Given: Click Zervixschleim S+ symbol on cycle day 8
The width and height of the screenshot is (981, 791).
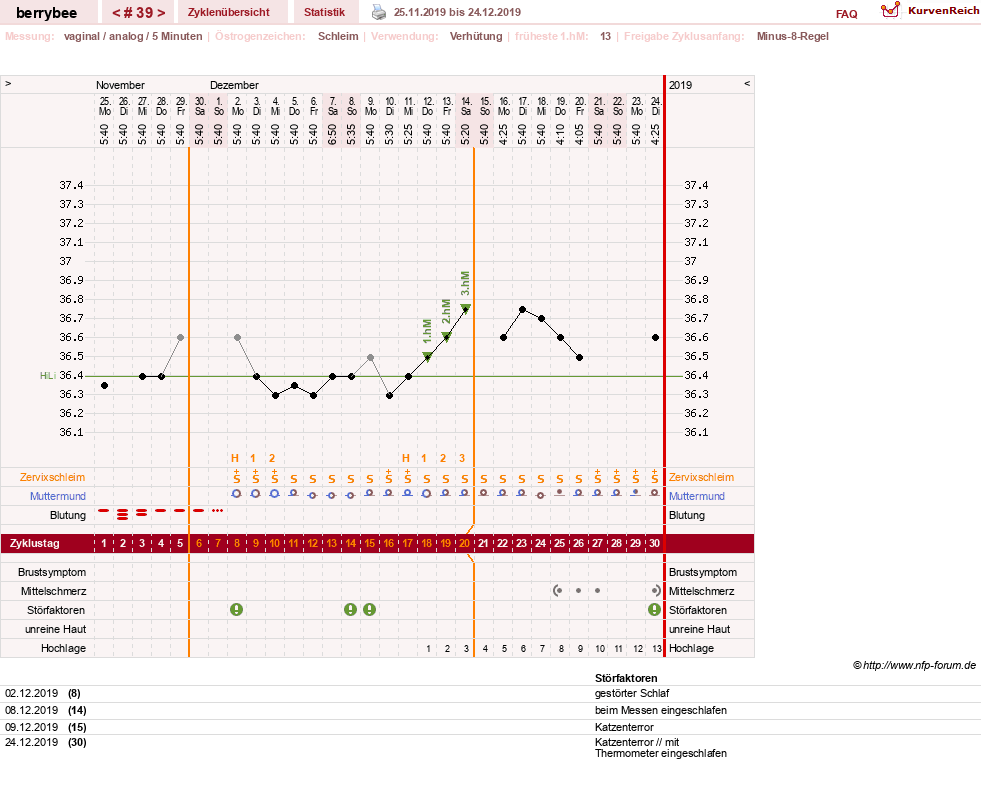Looking at the screenshot, I should (x=236, y=477).
